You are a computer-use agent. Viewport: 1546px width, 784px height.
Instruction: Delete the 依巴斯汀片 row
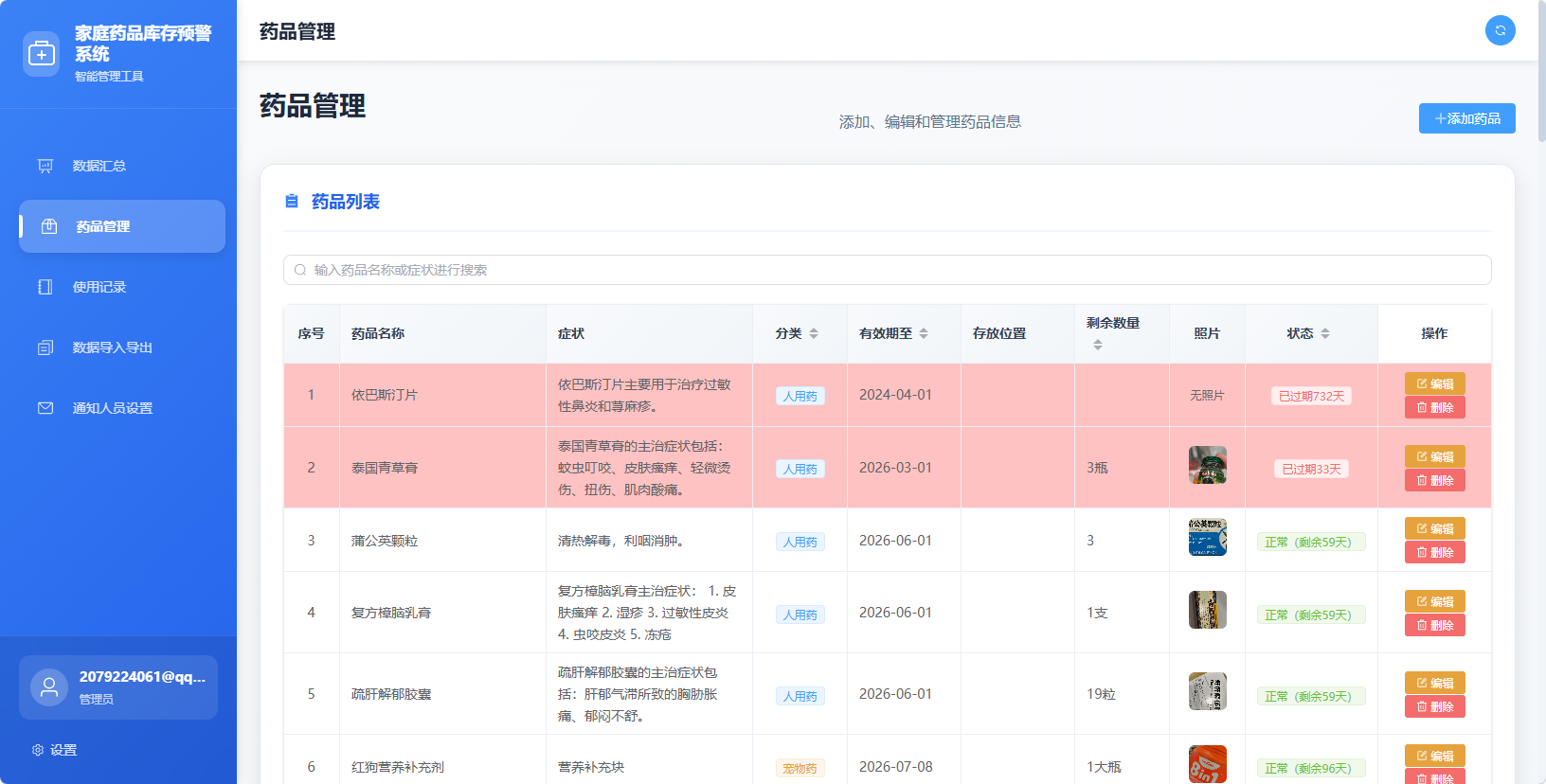pos(1435,407)
